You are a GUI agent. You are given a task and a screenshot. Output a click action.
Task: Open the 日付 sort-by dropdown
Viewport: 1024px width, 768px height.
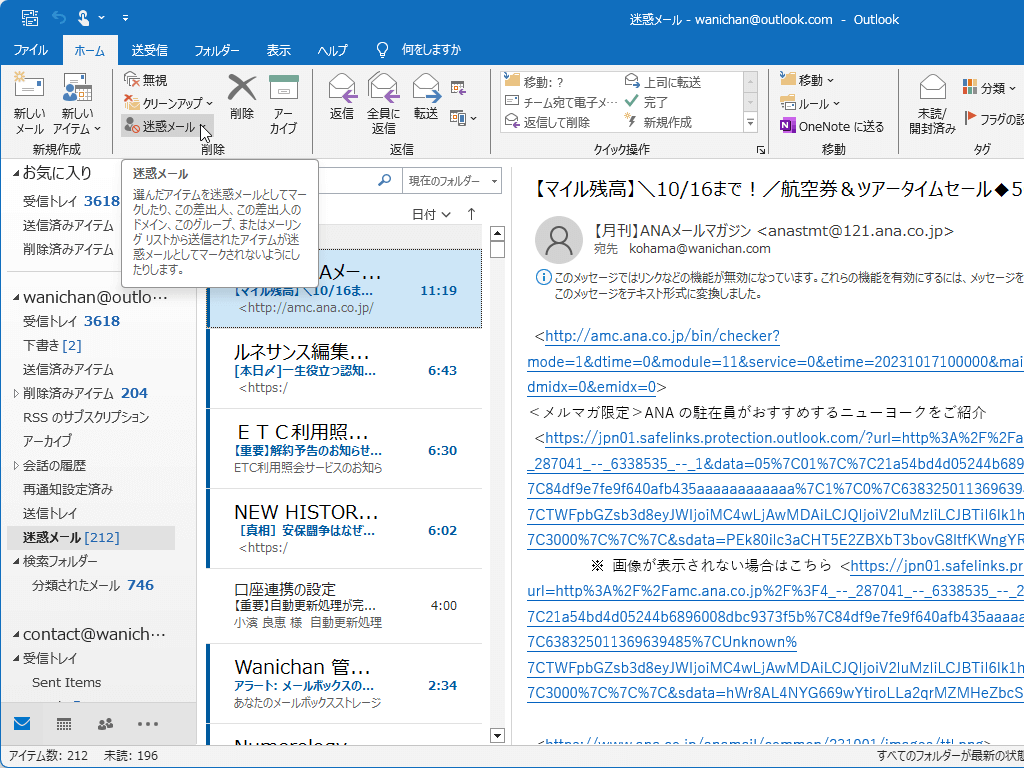point(431,214)
